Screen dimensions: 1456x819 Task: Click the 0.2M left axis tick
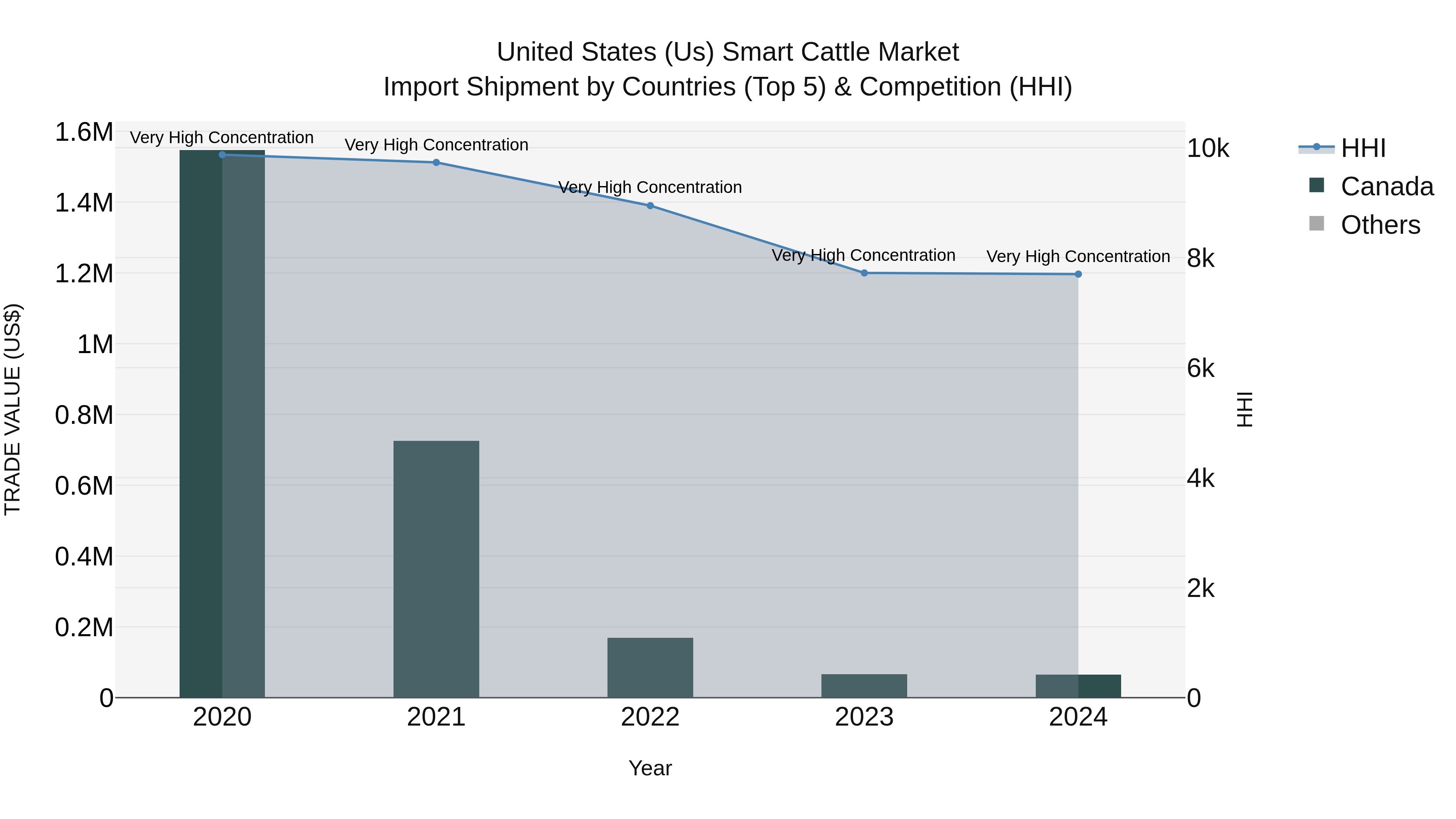(x=84, y=627)
